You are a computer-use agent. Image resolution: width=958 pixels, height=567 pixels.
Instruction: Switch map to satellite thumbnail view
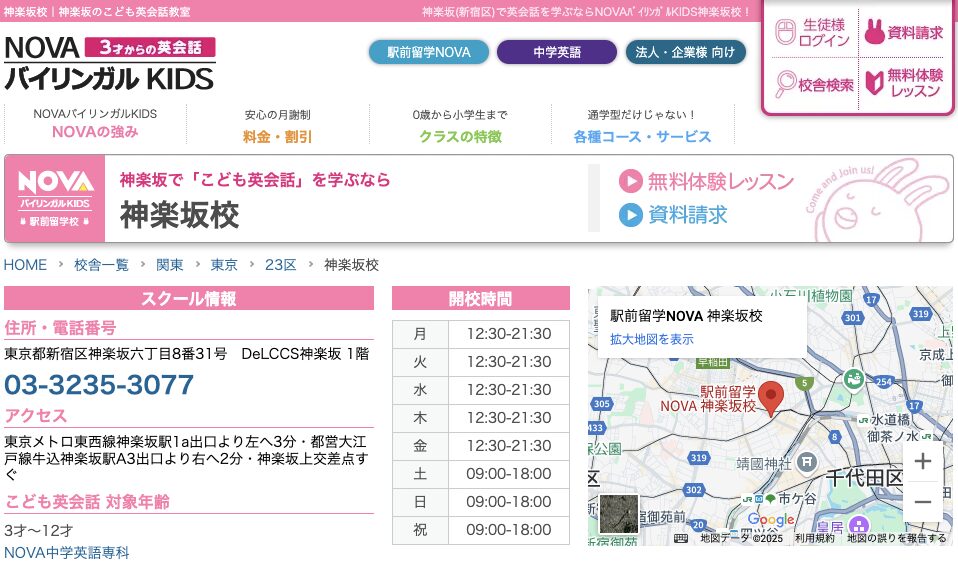[619, 514]
